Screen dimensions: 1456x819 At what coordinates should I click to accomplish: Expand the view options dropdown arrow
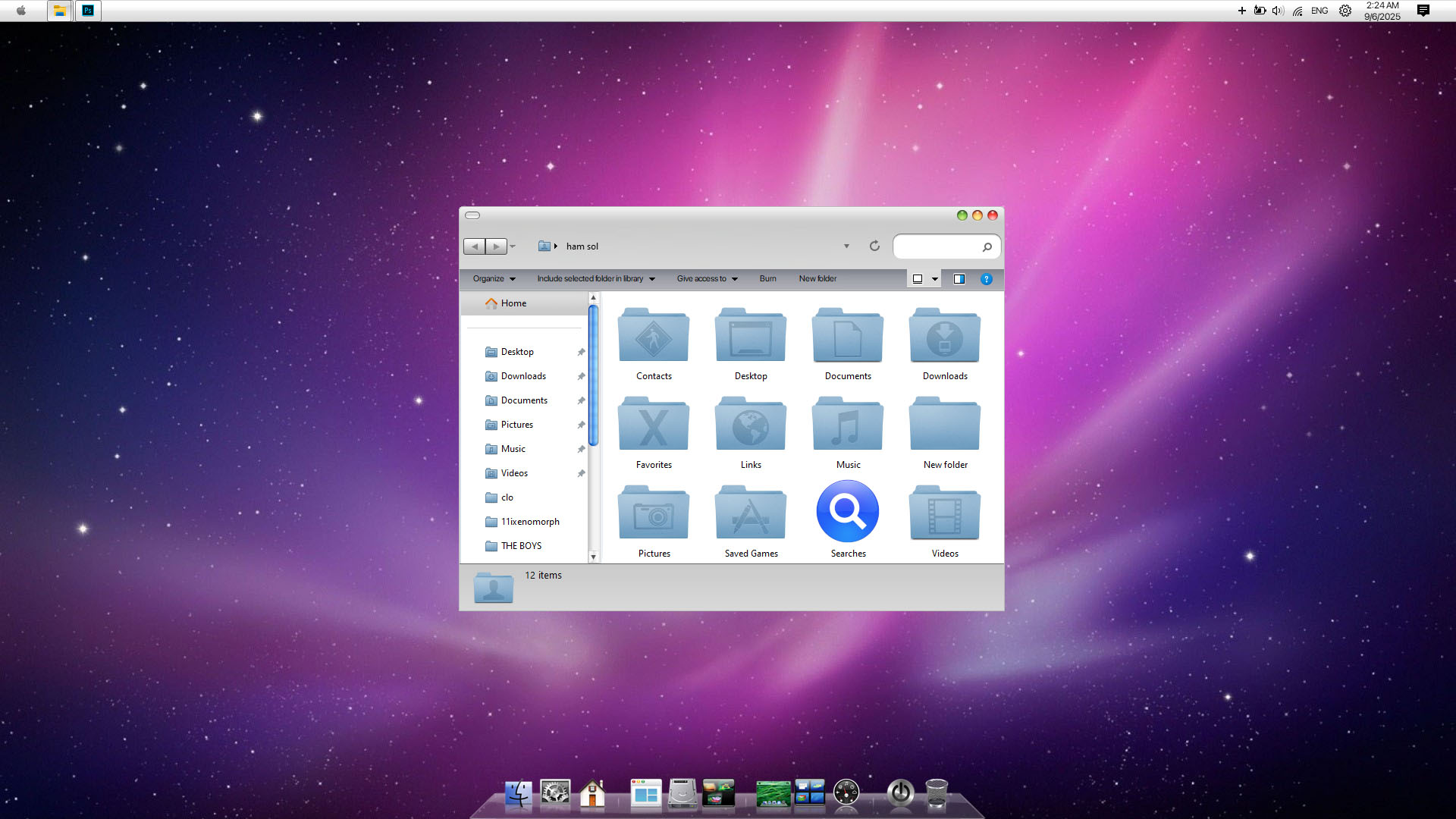click(x=935, y=279)
